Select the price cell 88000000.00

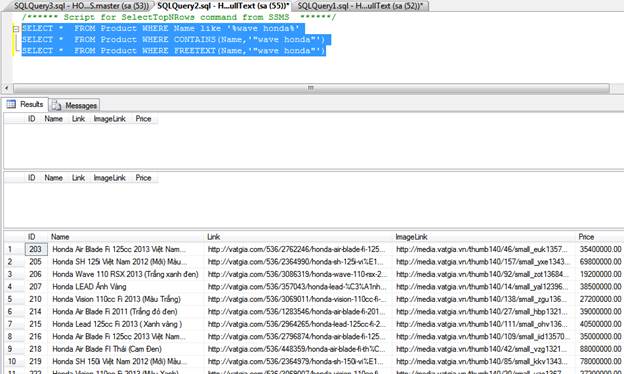pos(600,349)
